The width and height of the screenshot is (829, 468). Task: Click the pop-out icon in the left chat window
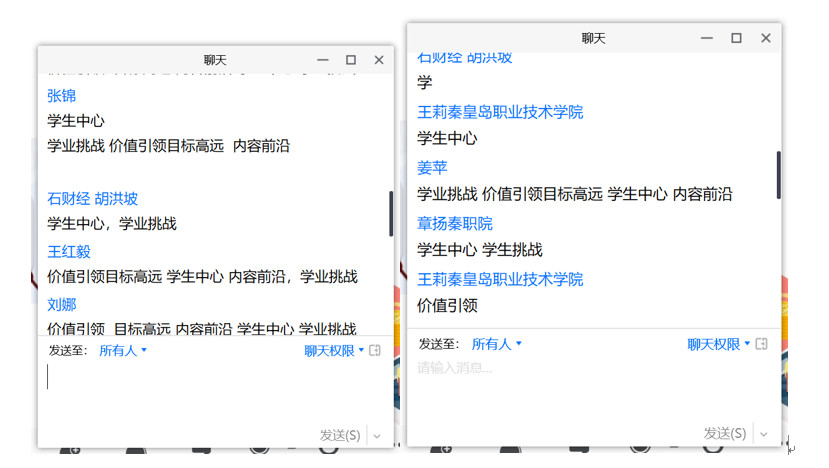click(x=375, y=351)
